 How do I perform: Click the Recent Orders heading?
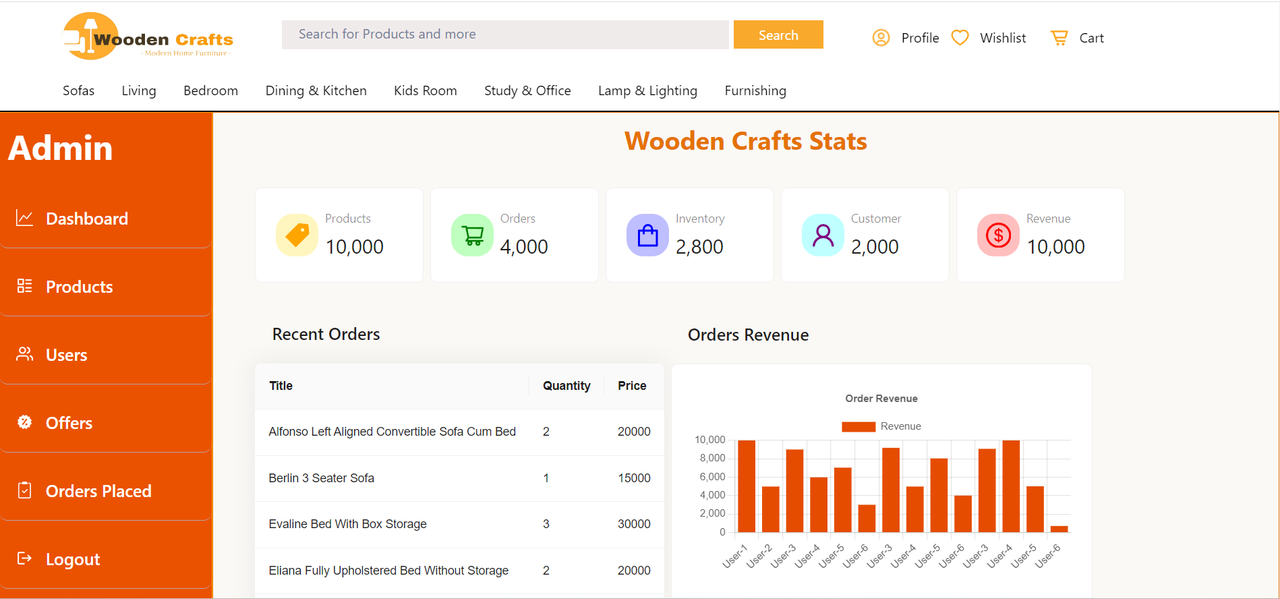point(326,334)
